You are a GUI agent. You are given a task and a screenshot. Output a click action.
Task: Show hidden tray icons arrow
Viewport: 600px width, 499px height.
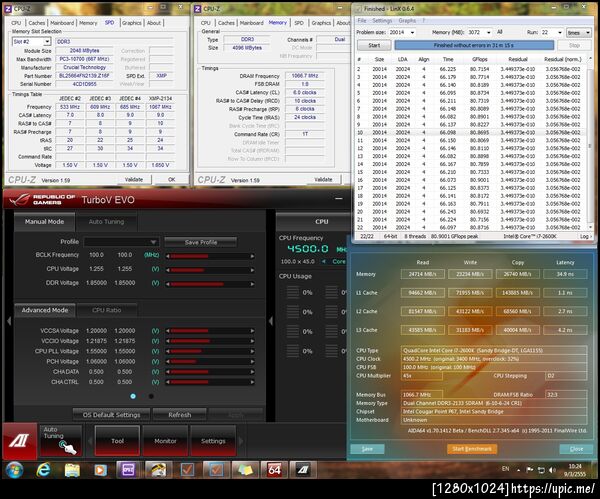518,470
